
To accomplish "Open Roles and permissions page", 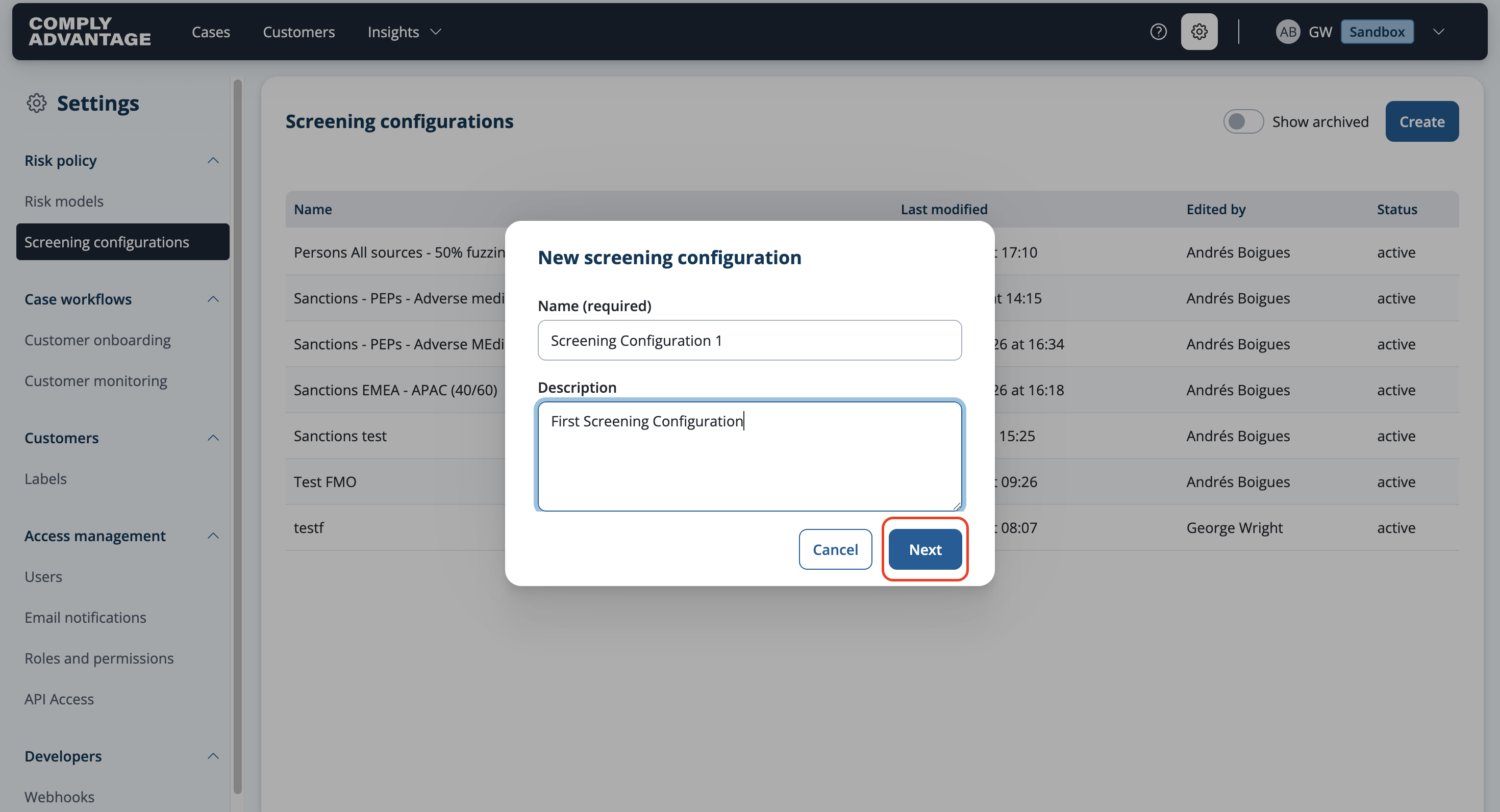I will (99, 658).
